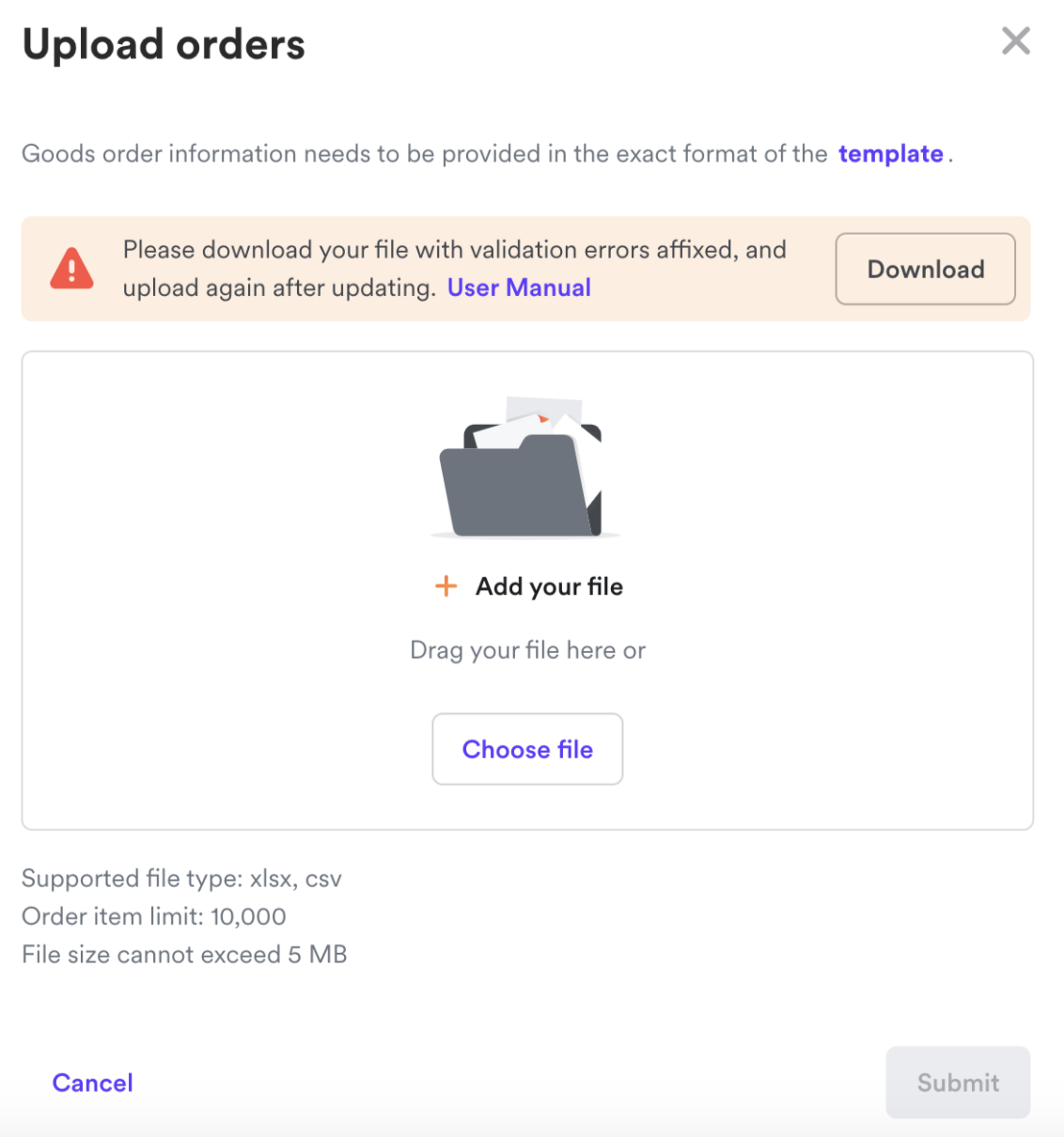1064x1137 pixels.
Task: Click the orange plus icon
Action: [446, 586]
